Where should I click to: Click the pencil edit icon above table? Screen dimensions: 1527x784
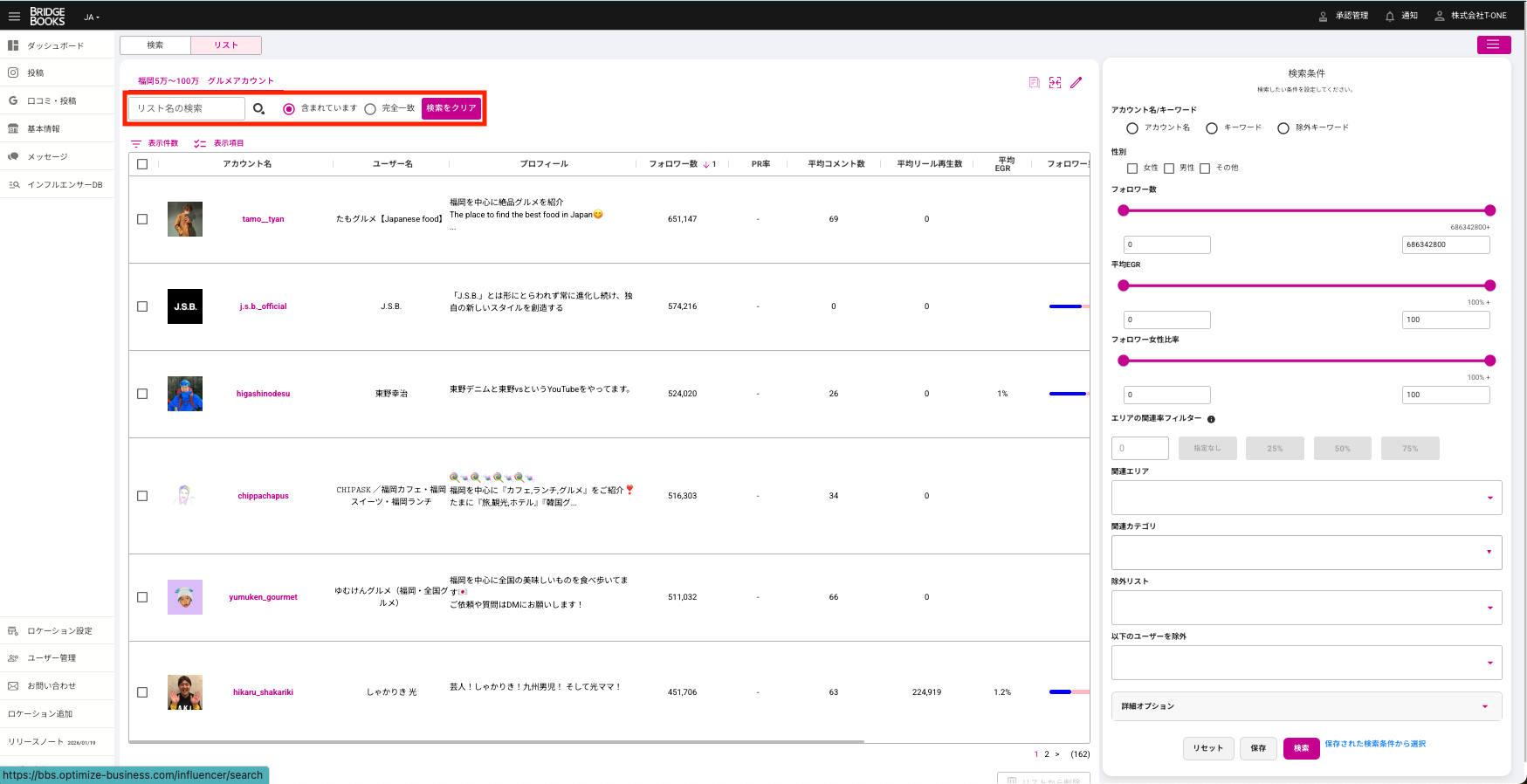(1076, 83)
